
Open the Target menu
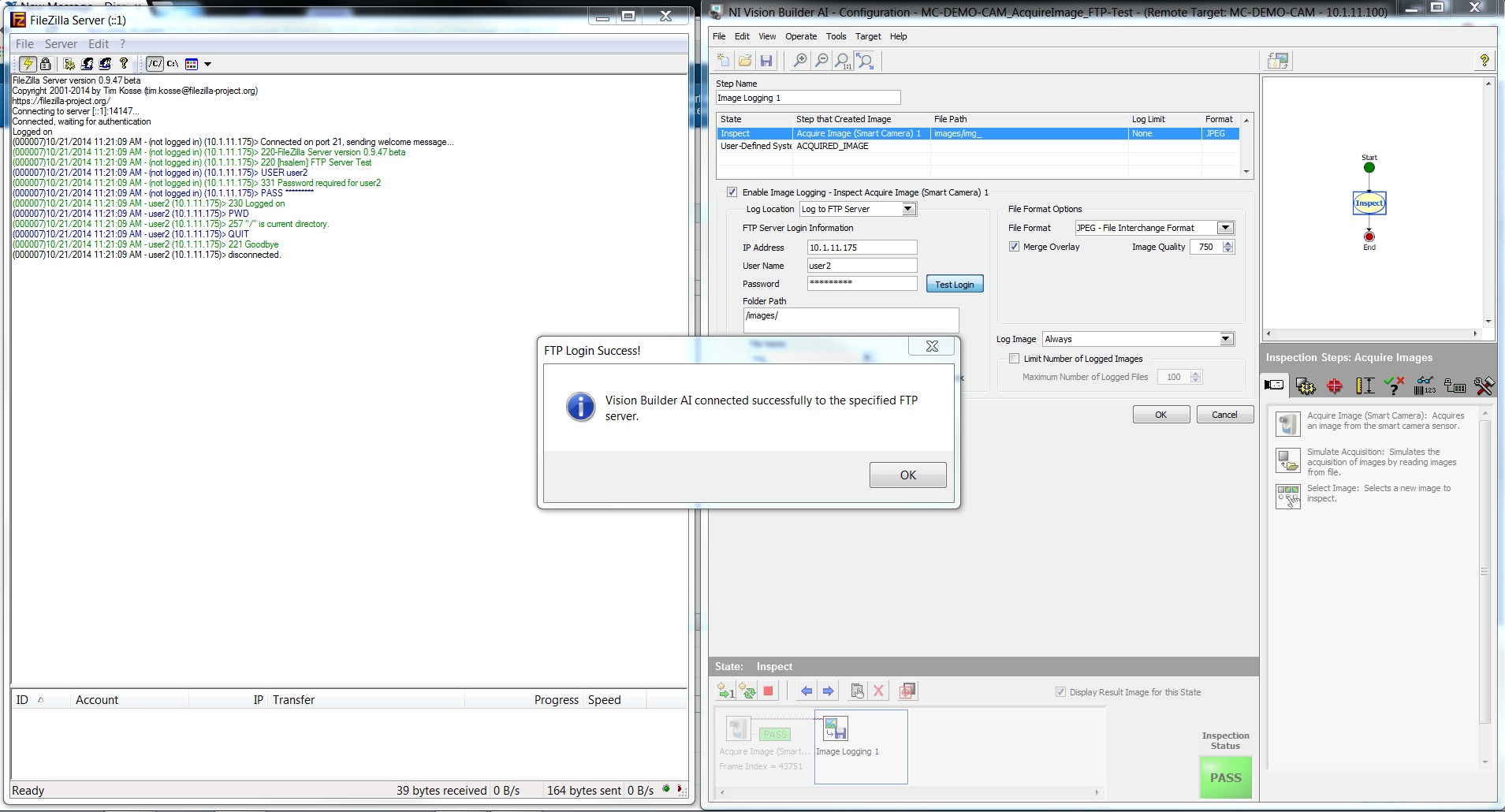click(868, 36)
